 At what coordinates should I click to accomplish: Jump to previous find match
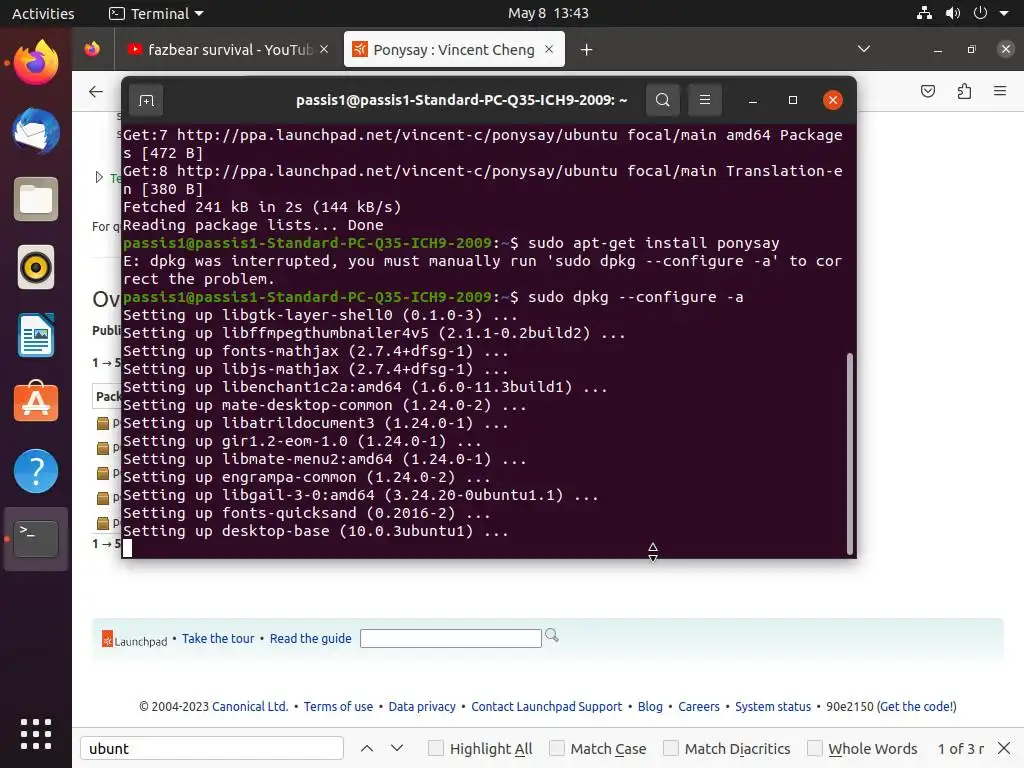click(367, 748)
